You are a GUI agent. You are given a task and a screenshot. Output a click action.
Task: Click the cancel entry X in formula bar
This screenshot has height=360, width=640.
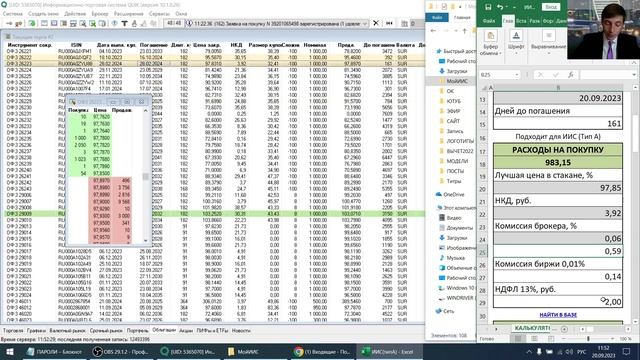(540, 75)
